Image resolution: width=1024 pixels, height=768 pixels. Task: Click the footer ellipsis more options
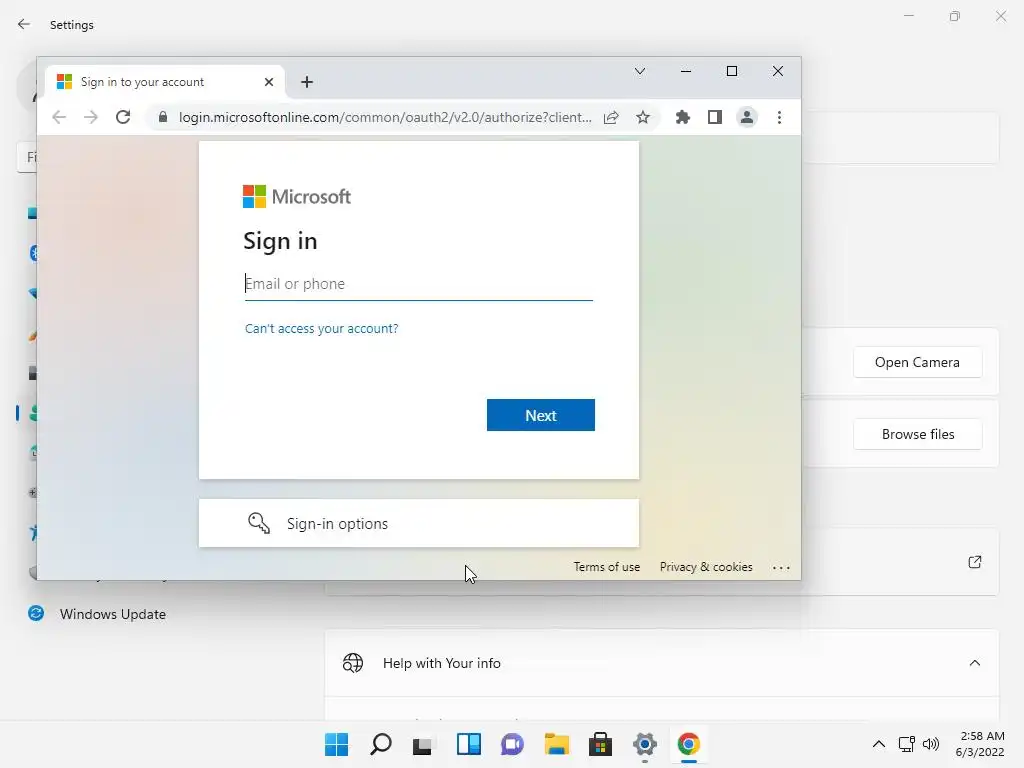[781, 568]
